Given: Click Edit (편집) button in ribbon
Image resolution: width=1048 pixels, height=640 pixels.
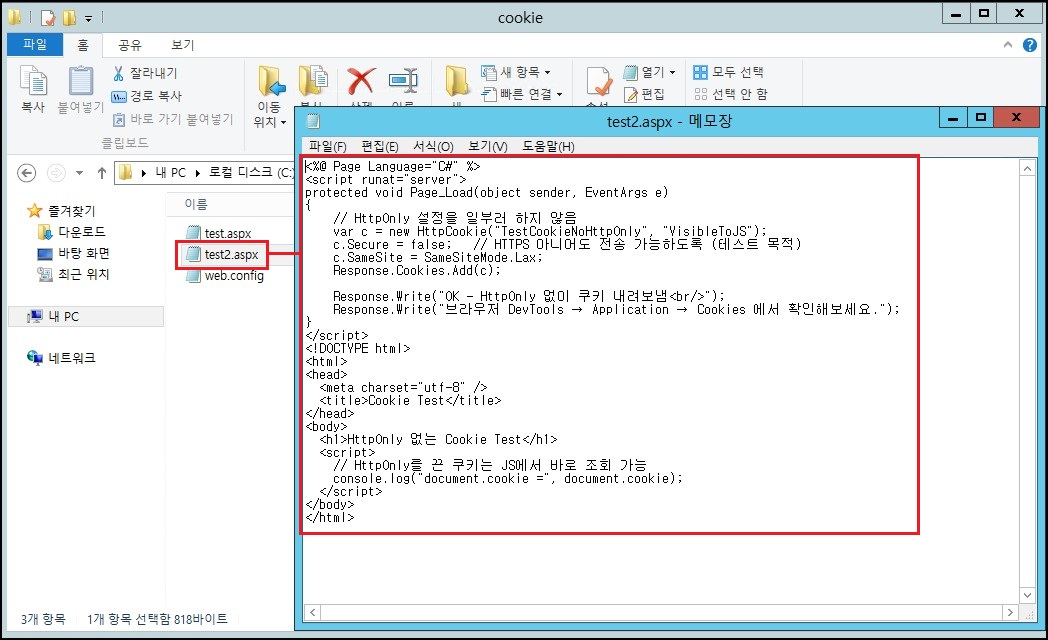Looking at the screenshot, I should 644,94.
